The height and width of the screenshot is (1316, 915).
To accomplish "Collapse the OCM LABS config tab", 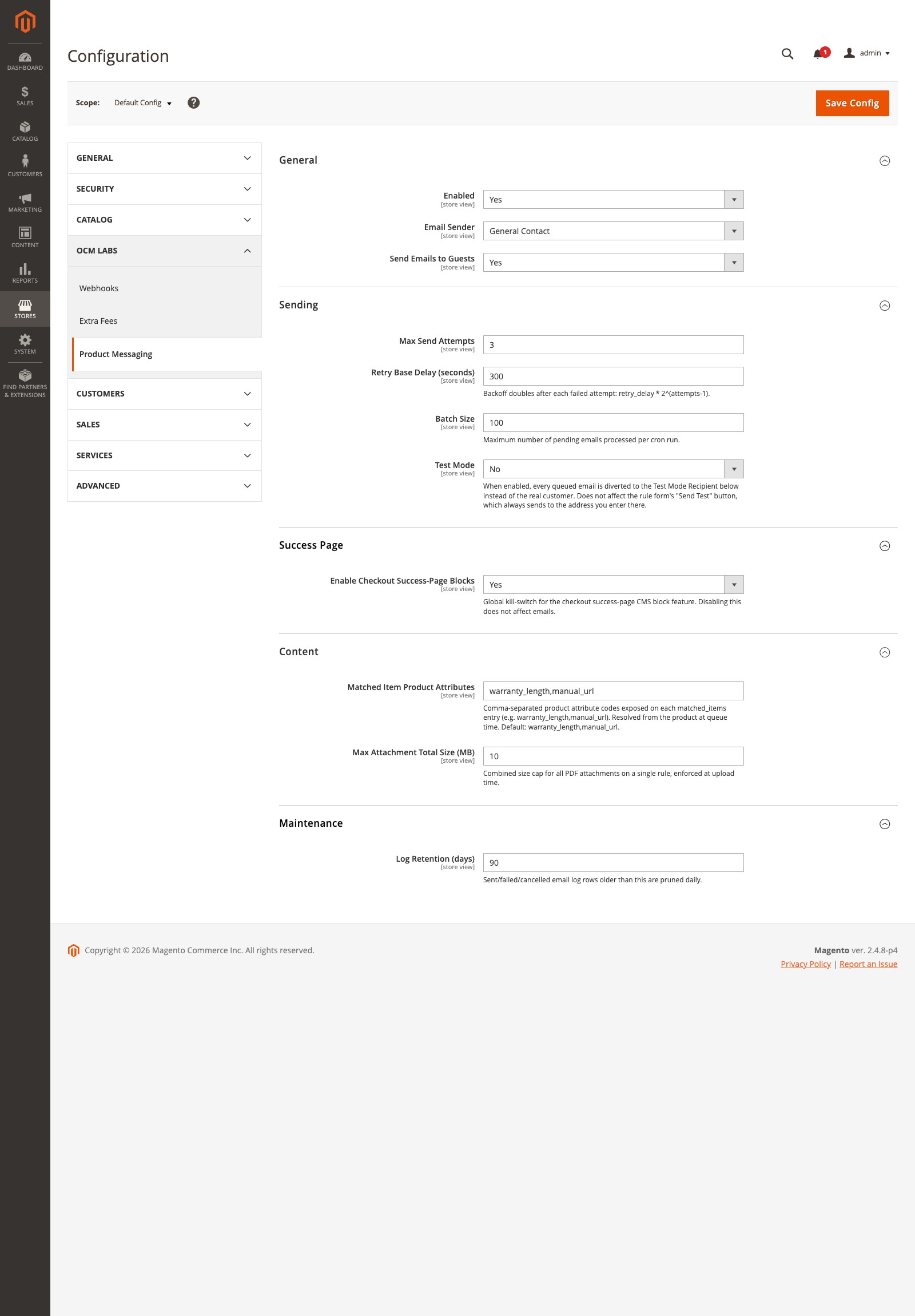I will point(165,251).
